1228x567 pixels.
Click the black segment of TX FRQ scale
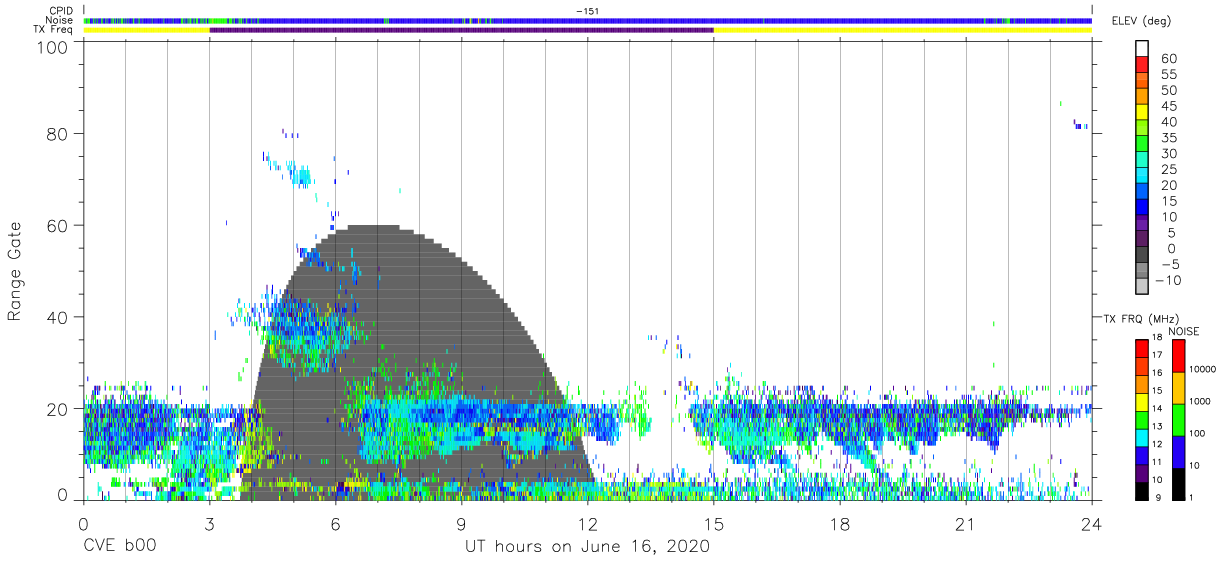(1142, 490)
